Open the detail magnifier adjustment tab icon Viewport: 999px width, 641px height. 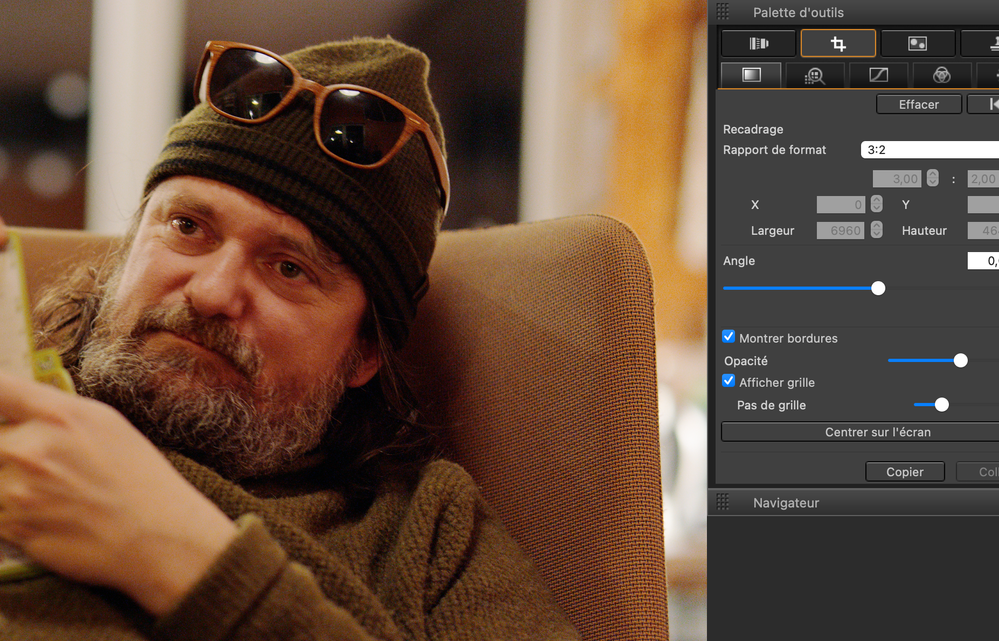pos(814,75)
